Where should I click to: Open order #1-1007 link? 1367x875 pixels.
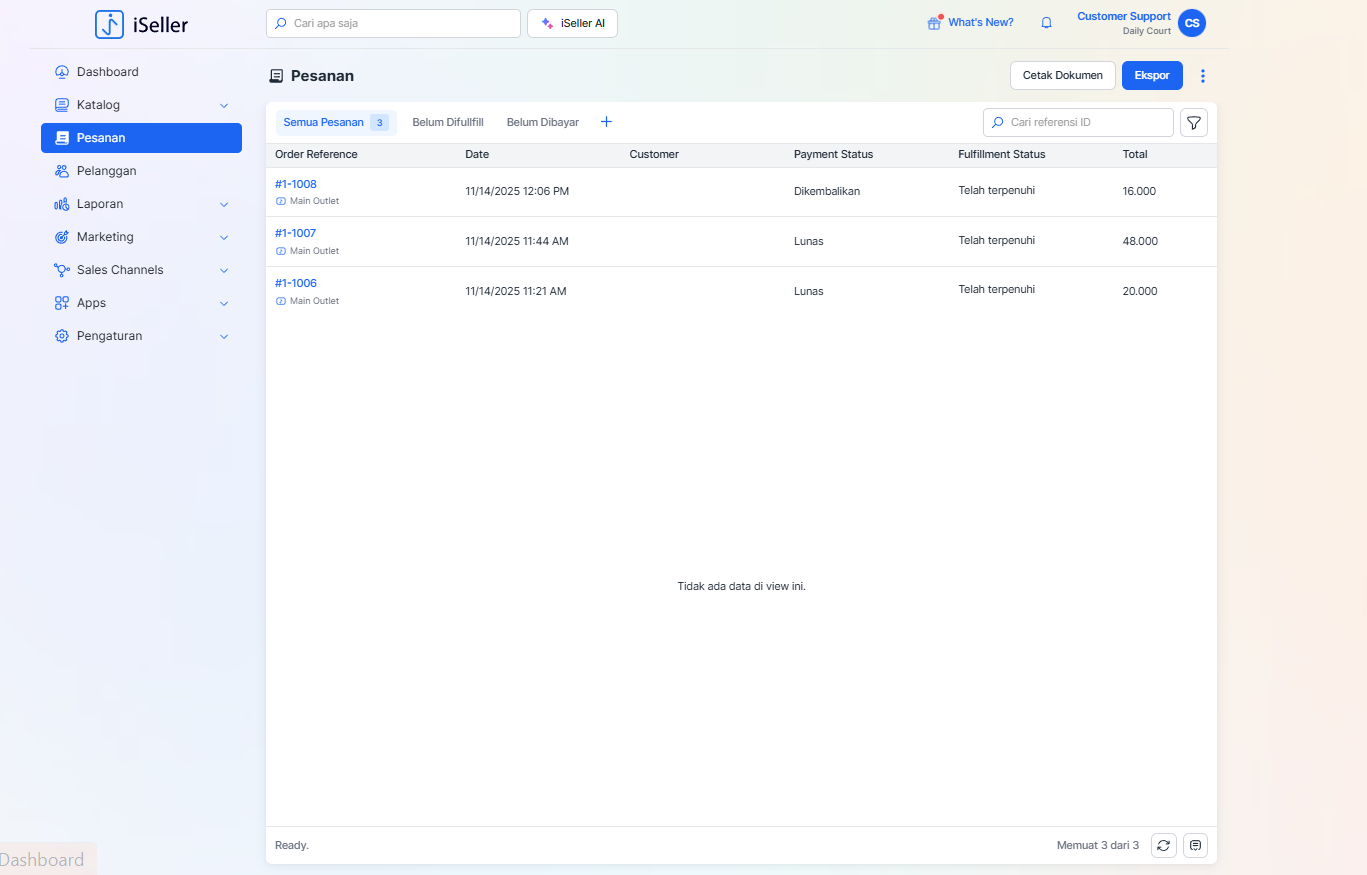[x=295, y=233]
